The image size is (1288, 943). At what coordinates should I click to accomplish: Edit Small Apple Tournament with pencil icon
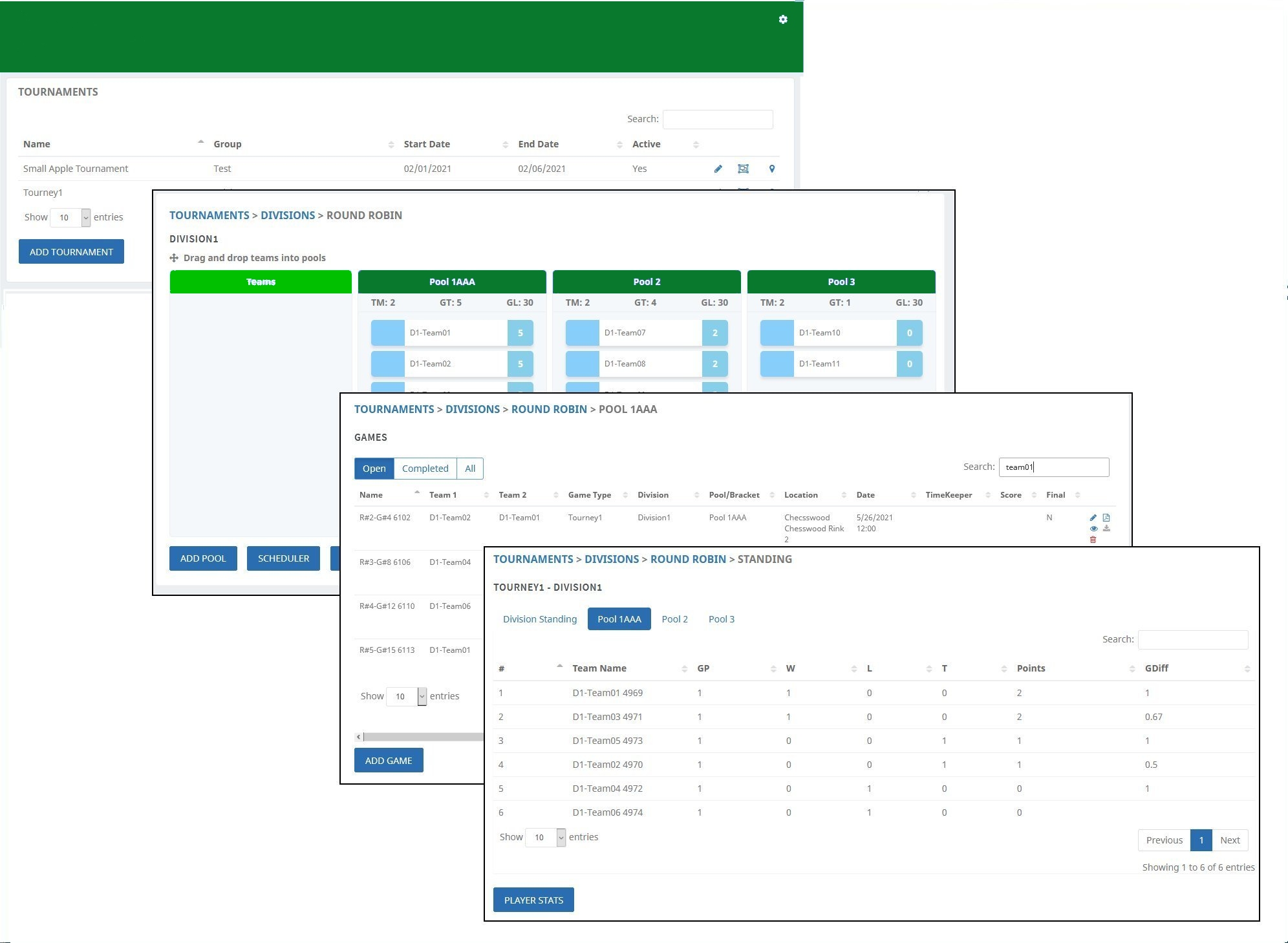(x=718, y=169)
